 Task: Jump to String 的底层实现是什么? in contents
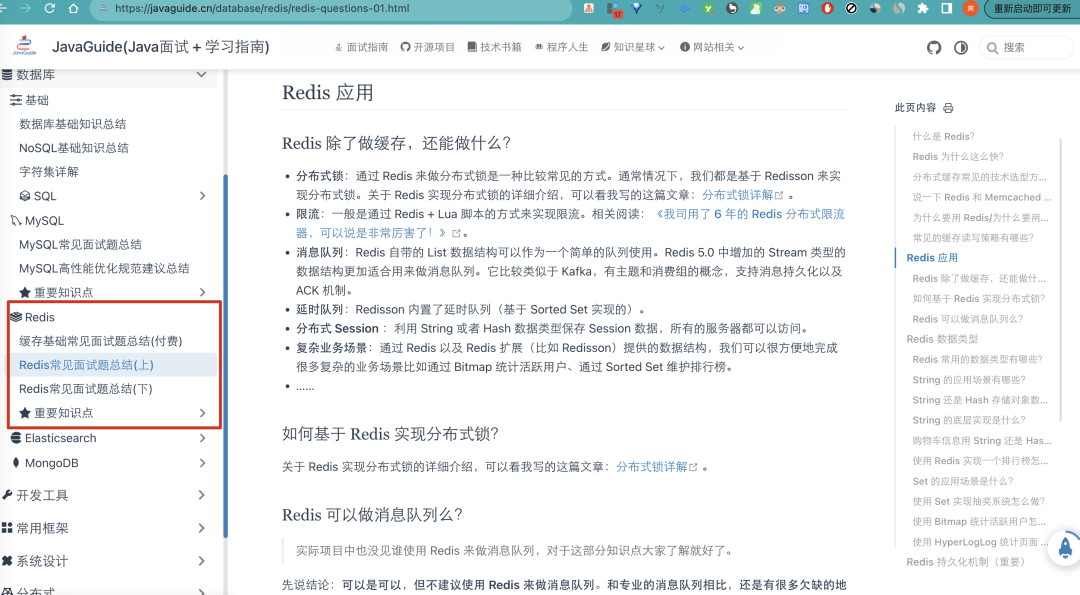point(969,421)
